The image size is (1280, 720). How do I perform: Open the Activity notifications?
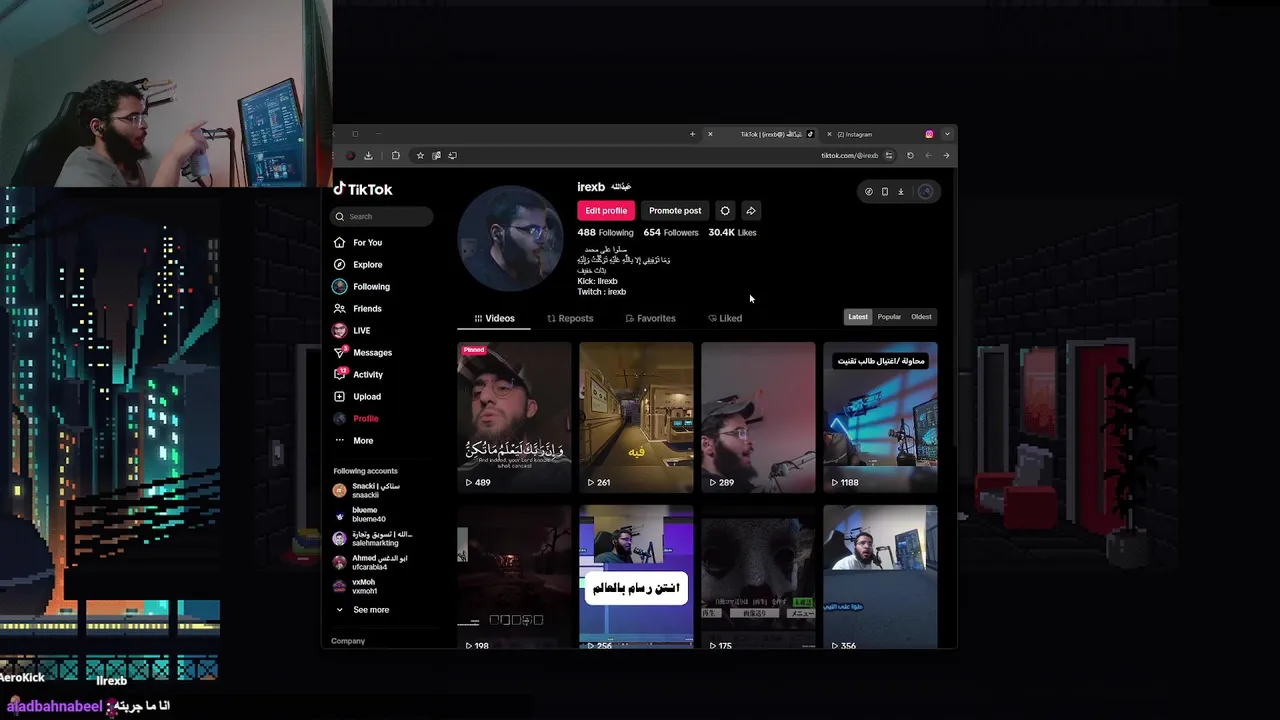click(358, 374)
